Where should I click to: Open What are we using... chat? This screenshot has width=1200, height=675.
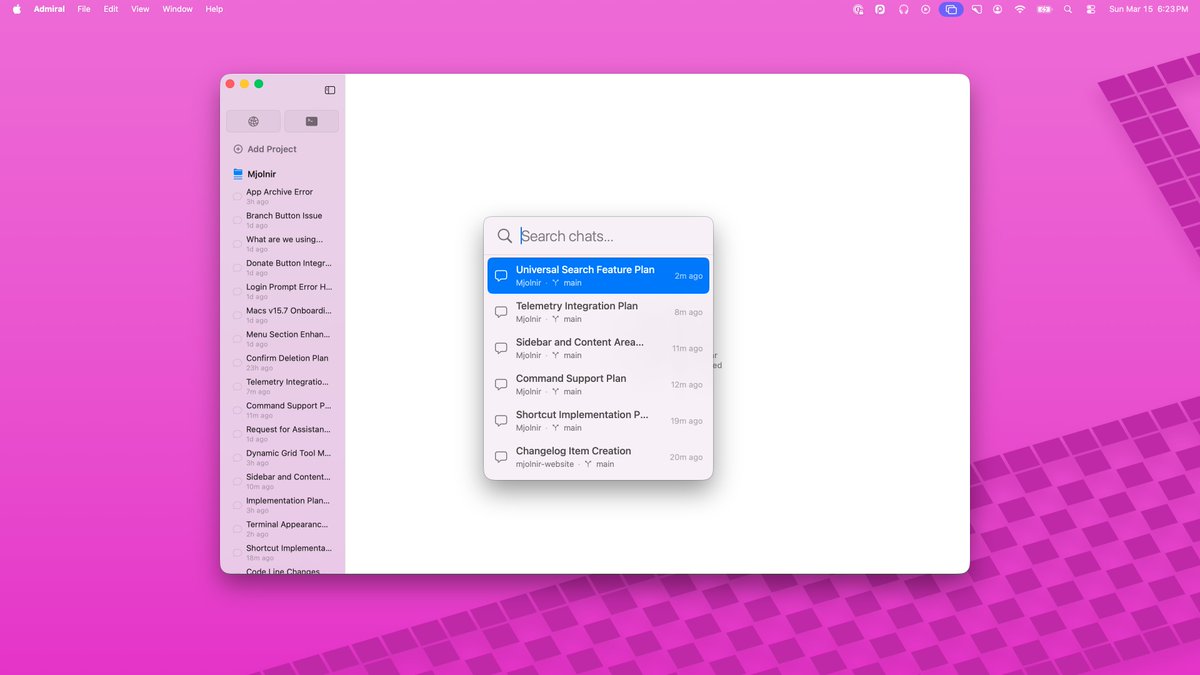tap(283, 244)
